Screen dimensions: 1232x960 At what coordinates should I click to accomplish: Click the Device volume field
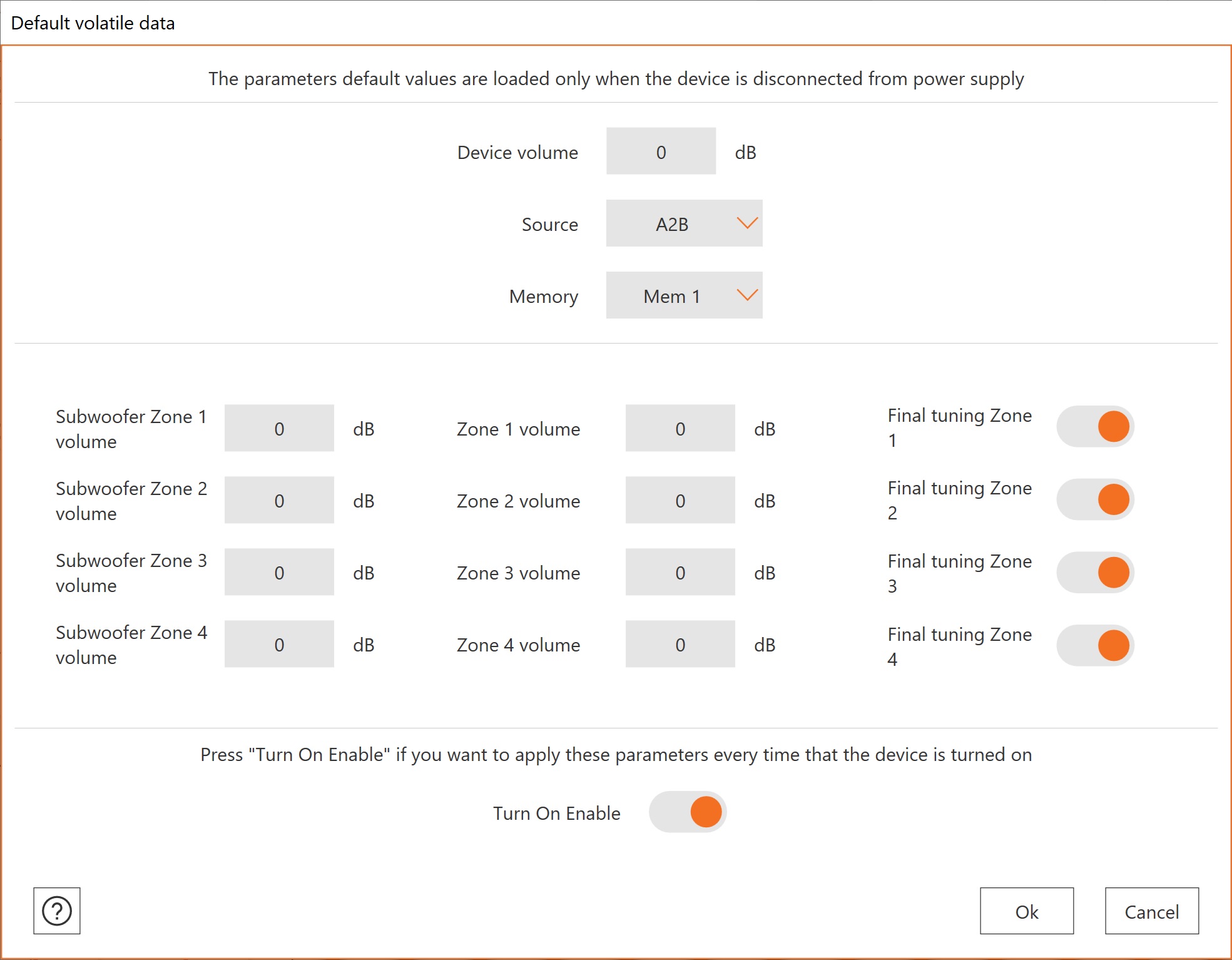[661, 151]
